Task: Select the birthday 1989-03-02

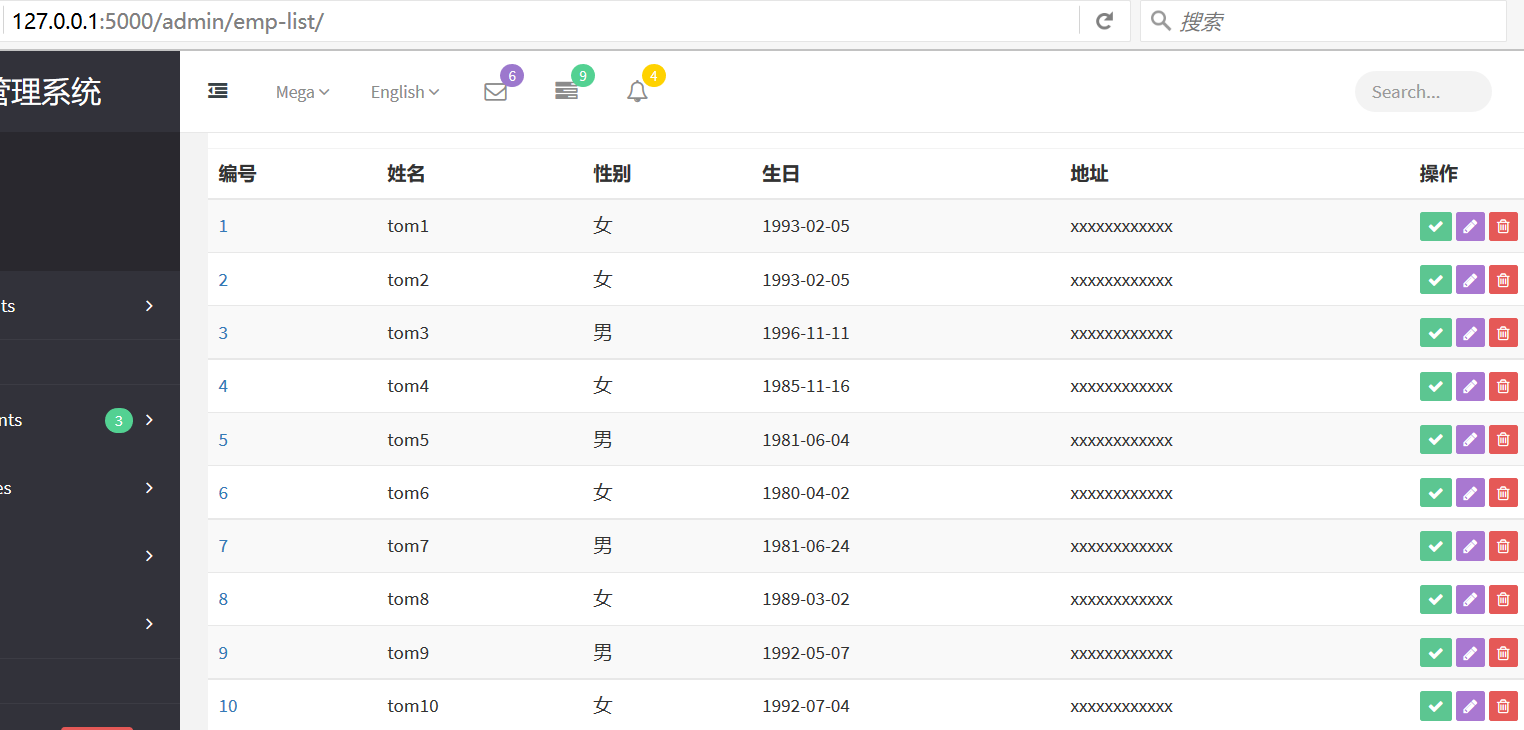Action: [x=806, y=599]
